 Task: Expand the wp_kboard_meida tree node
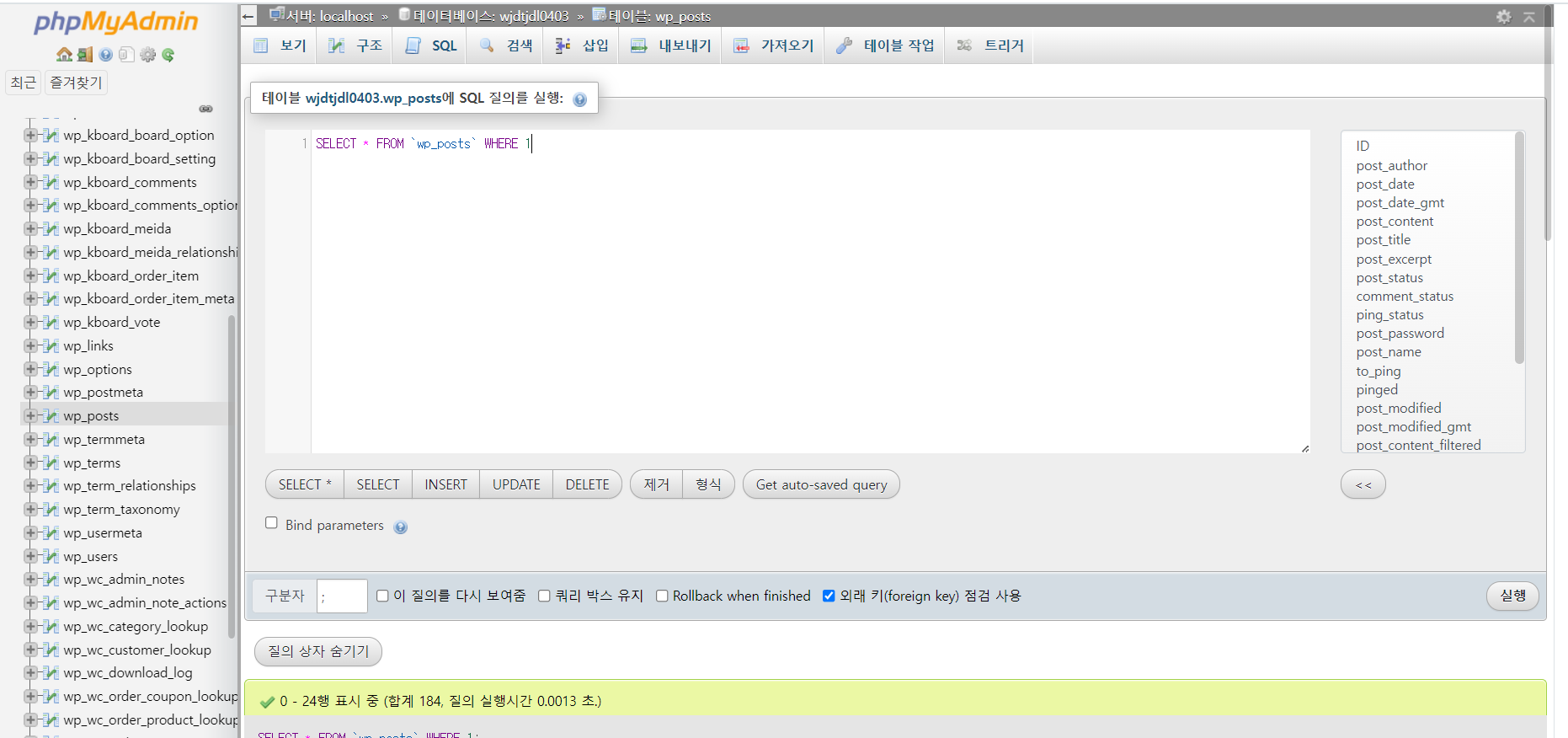point(31,228)
